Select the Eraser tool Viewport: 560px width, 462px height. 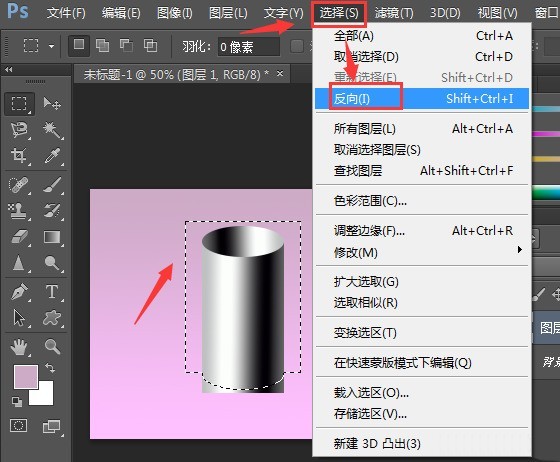click(19, 237)
